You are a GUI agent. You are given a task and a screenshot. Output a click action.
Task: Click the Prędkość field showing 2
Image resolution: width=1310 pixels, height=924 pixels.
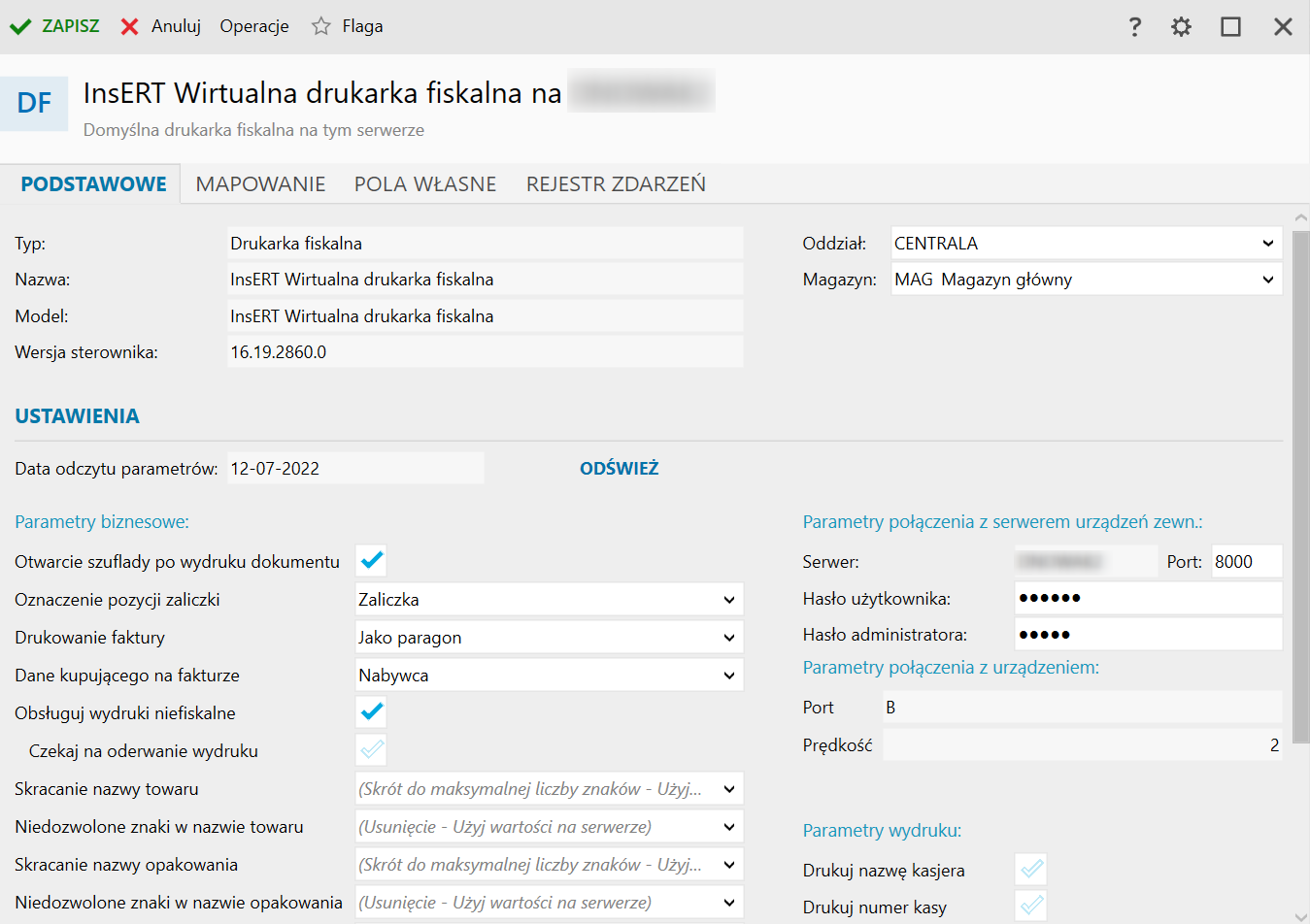tap(1082, 745)
